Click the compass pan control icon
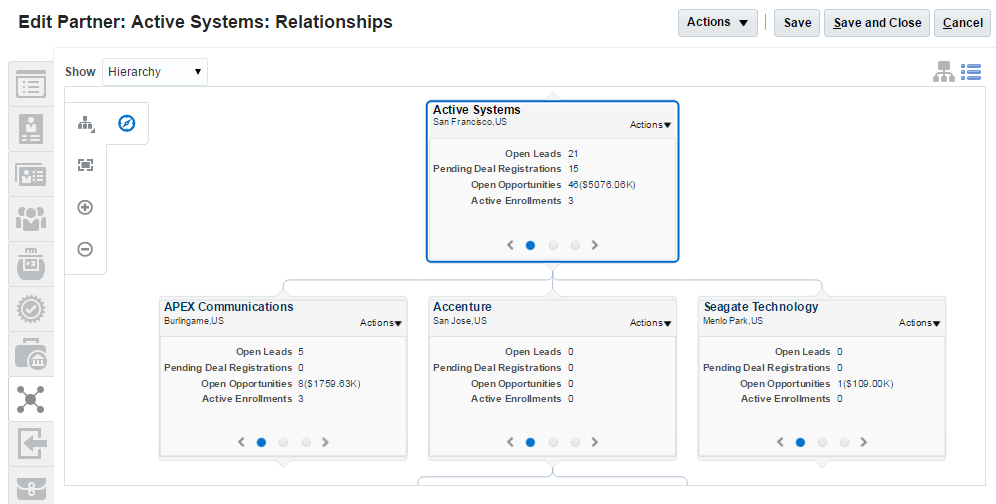This screenshot has height=504, width=996. click(127, 124)
